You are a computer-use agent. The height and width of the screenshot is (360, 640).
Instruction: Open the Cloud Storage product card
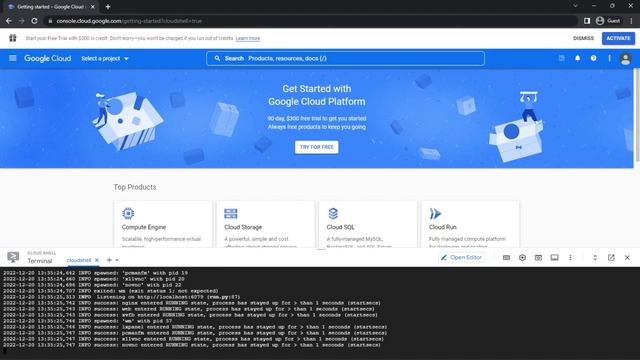point(265,224)
